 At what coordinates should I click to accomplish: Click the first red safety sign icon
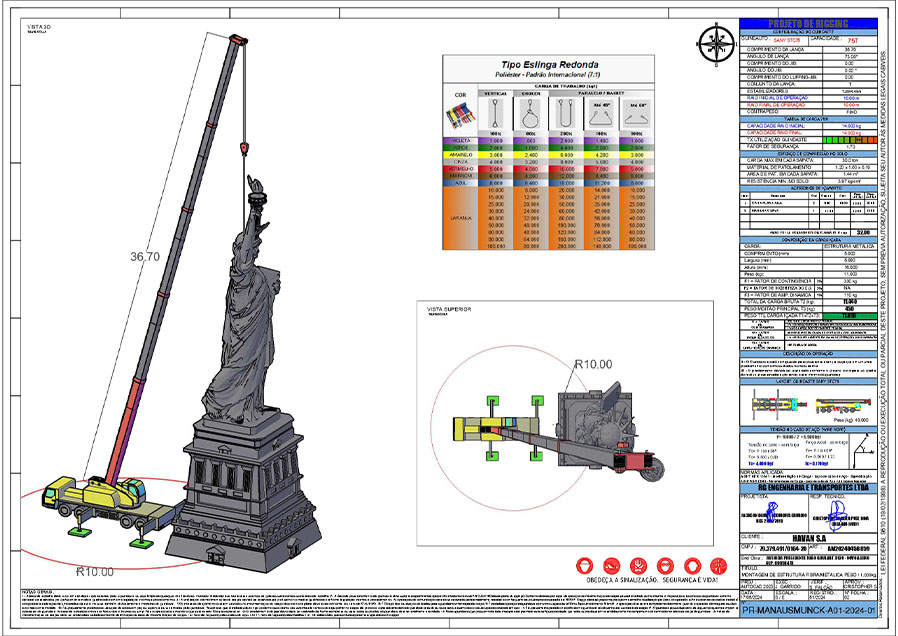point(584,566)
